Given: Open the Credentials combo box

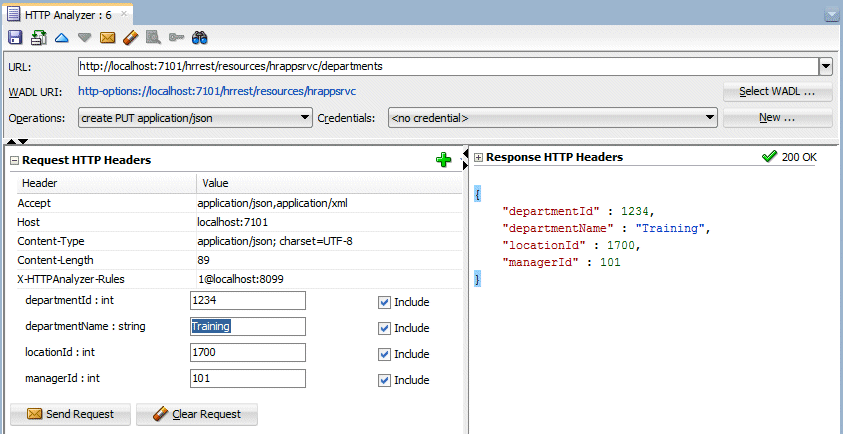Looking at the screenshot, I should click(x=553, y=118).
